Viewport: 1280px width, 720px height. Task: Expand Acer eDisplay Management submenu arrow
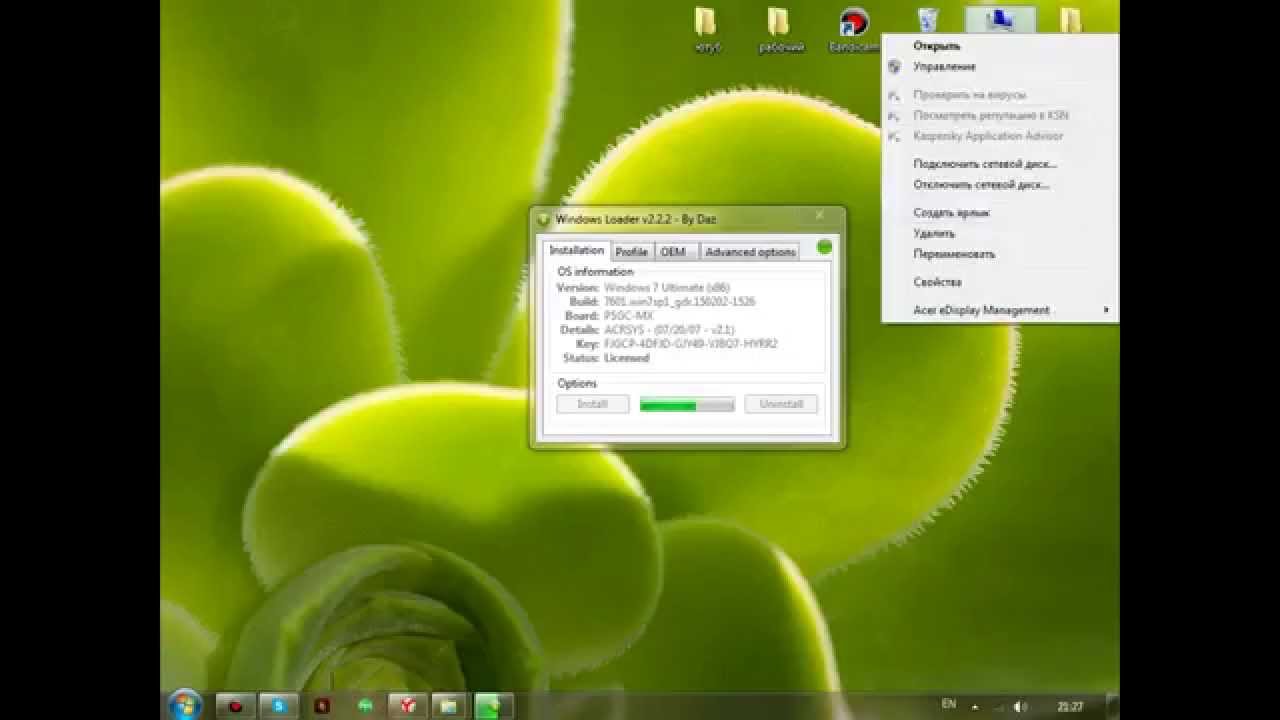tap(1106, 310)
